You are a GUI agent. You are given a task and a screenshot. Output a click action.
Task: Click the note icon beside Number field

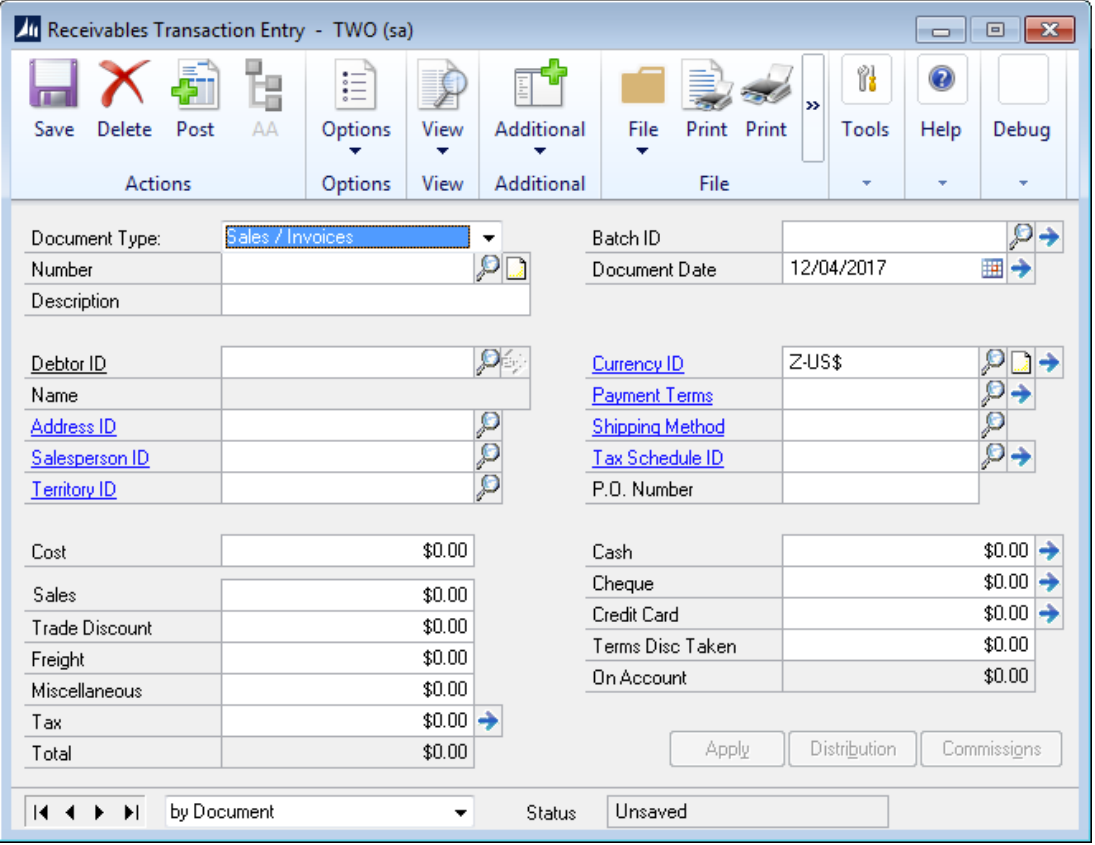[516, 269]
